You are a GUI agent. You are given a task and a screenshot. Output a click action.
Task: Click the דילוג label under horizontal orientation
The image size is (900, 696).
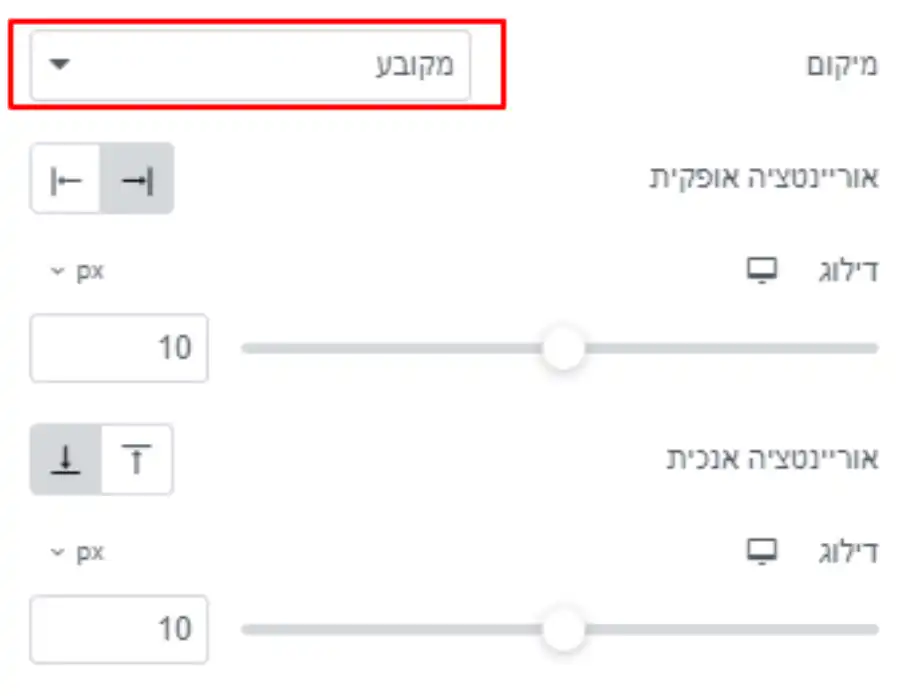point(848,271)
